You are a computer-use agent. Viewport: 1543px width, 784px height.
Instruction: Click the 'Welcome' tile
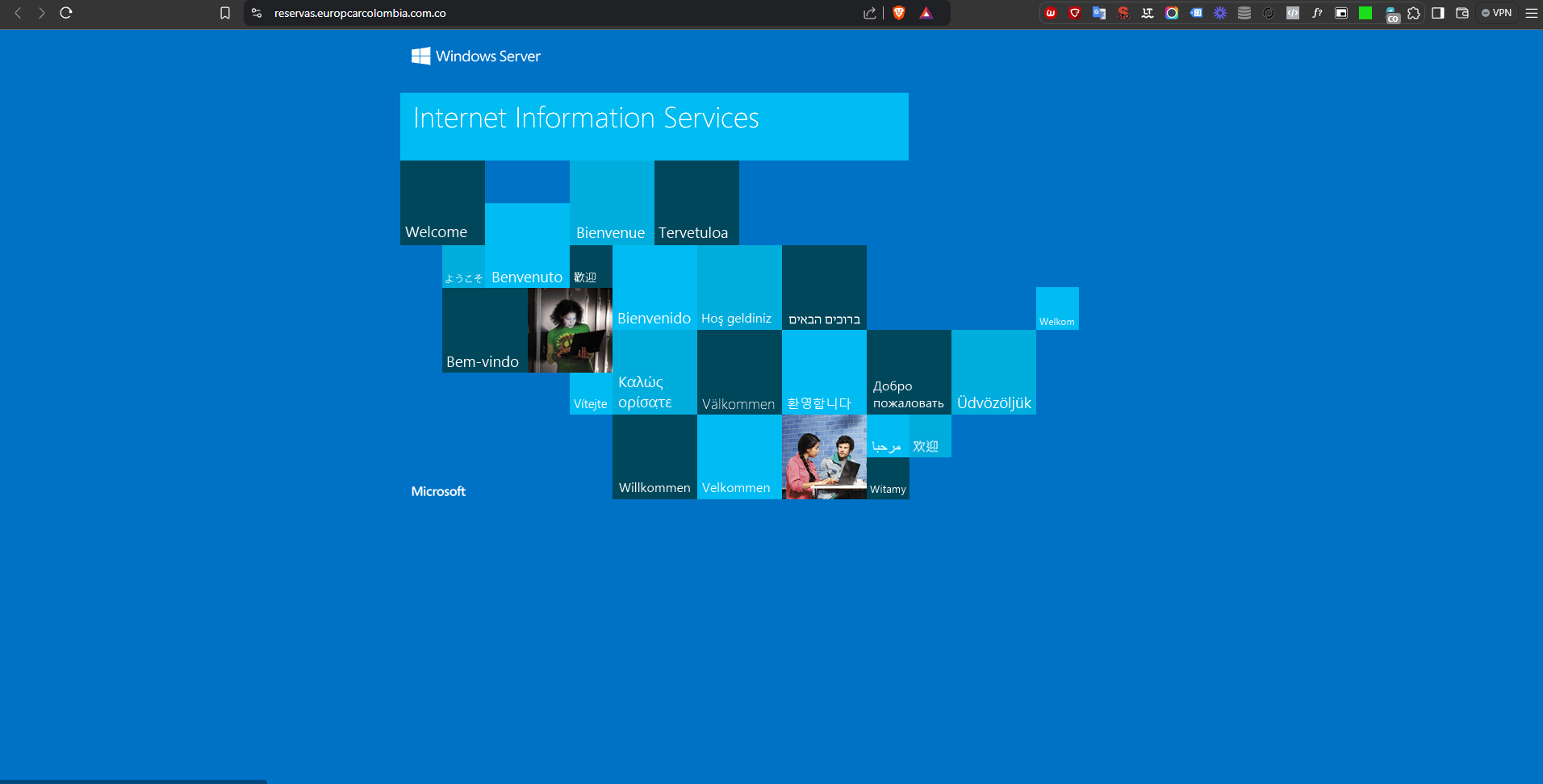pos(442,202)
